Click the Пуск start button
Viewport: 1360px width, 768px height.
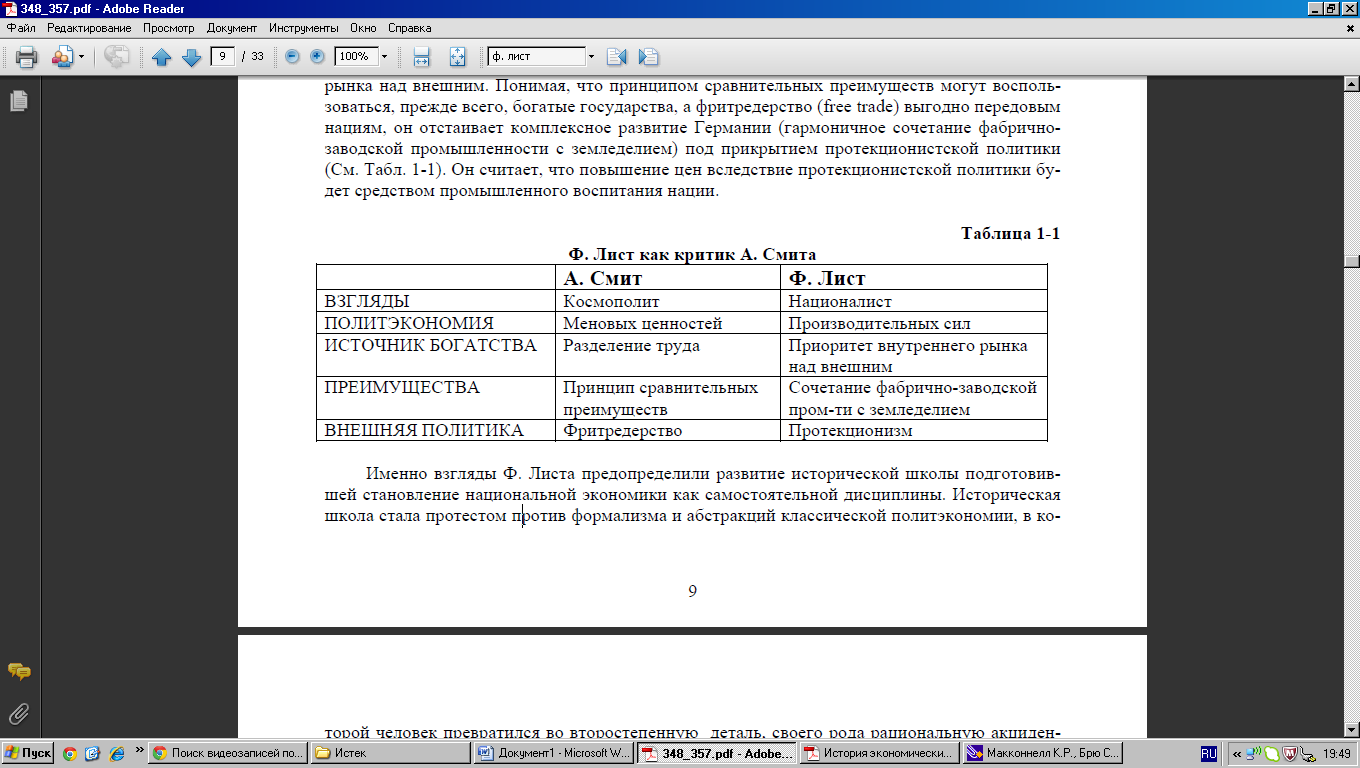coord(28,753)
